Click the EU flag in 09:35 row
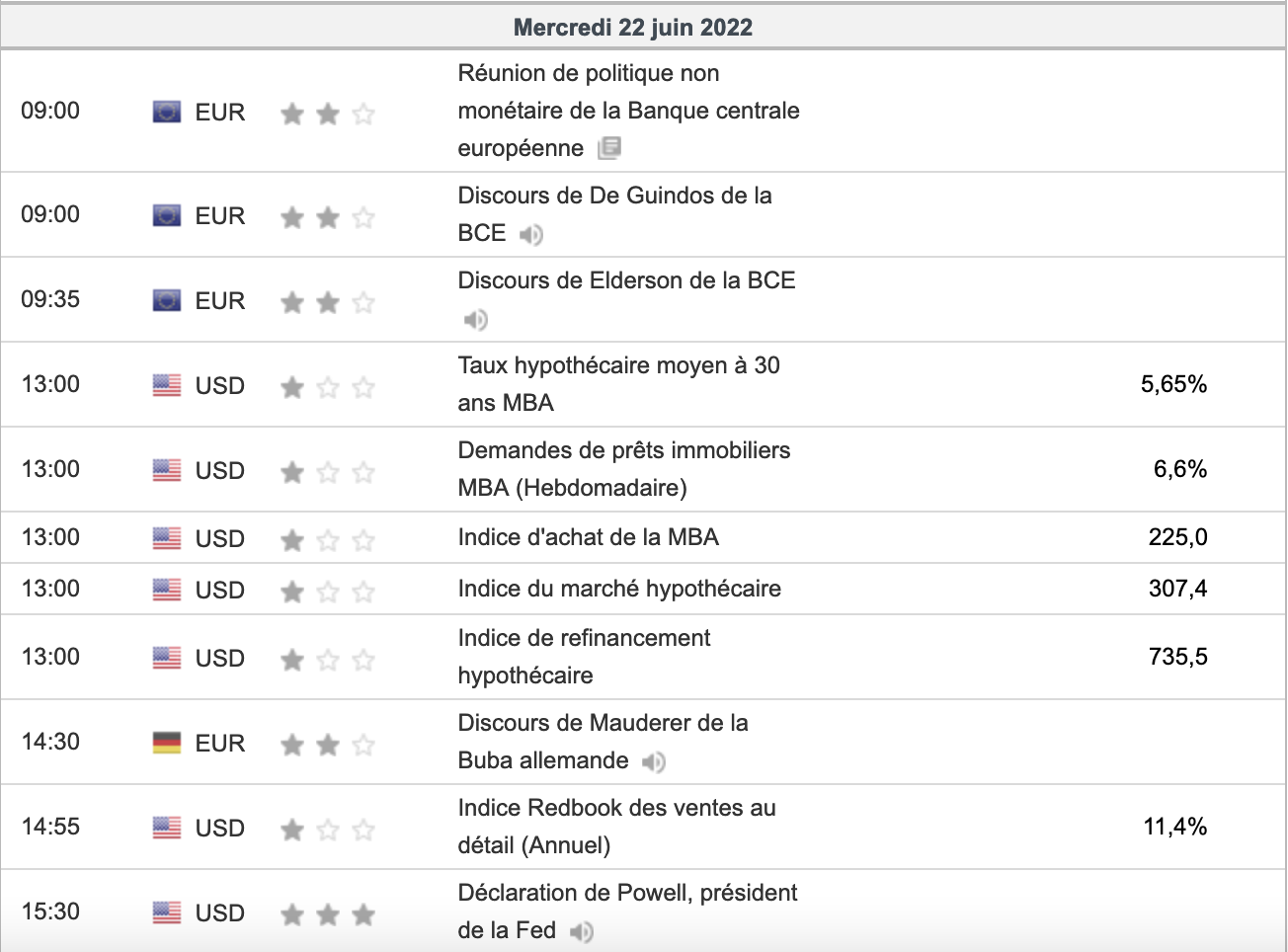 click(167, 300)
